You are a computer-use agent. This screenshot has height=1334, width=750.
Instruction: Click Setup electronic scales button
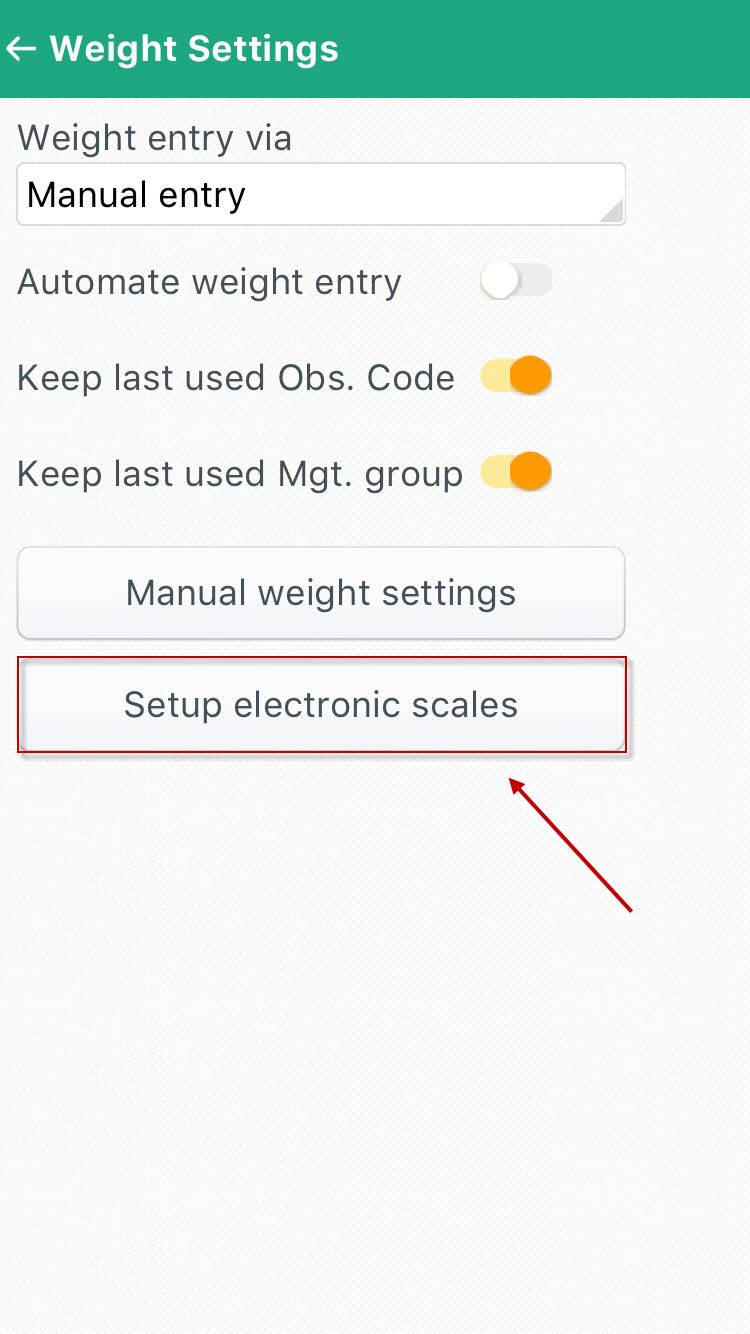pos(321,705)
